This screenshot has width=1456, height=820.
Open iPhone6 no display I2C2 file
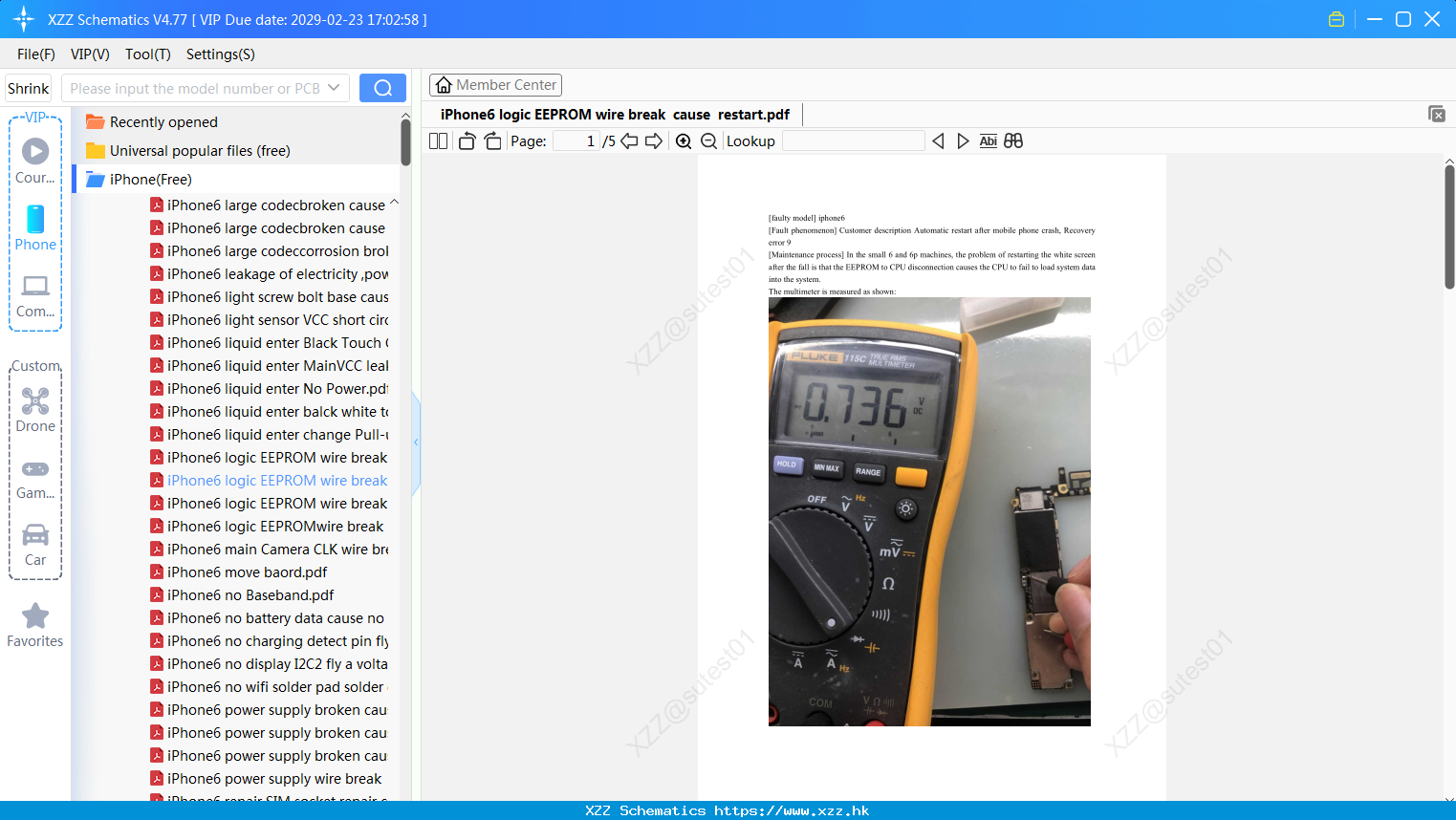269,664
